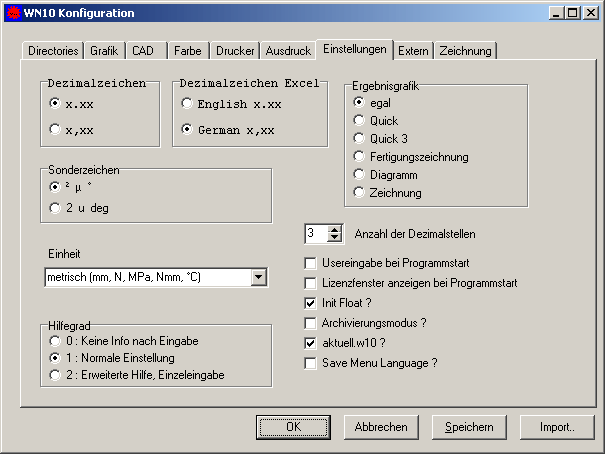Select the '2 u deg' Sonderzeichen option
605x454 pixels.
(x=56, y=207)
